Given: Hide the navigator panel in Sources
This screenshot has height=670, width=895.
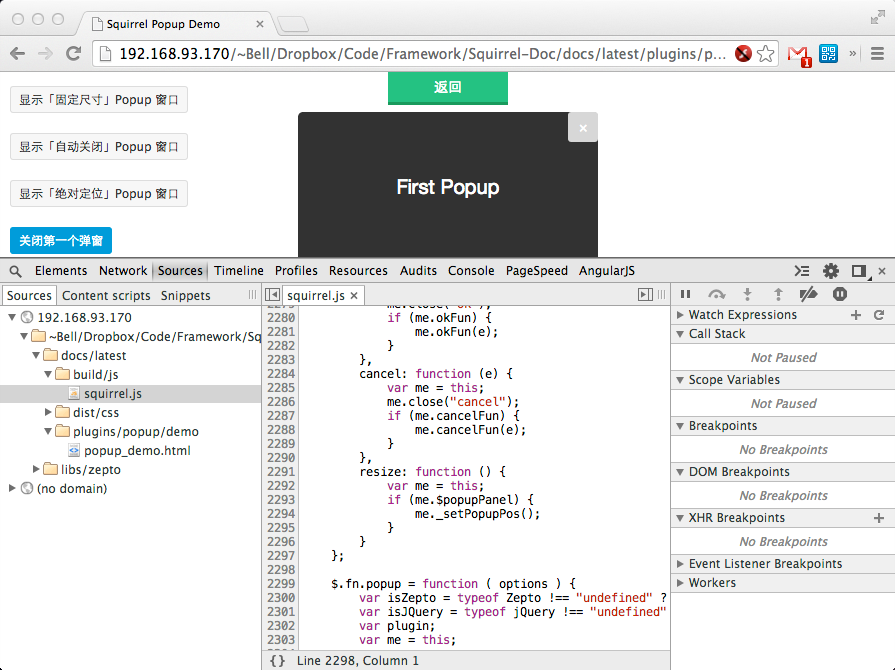Looking at the screenshot, I should point(272,295).
